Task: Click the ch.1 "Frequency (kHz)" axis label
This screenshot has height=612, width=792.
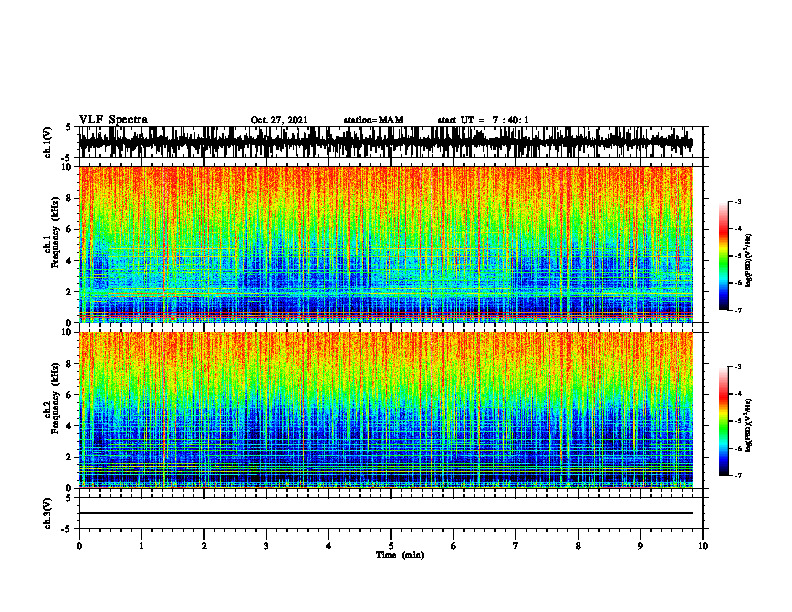Action: (x=55, y=232)
